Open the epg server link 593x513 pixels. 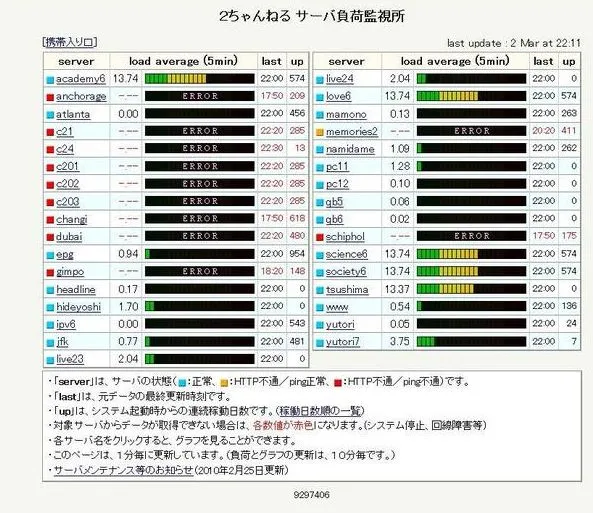(65, 254)
